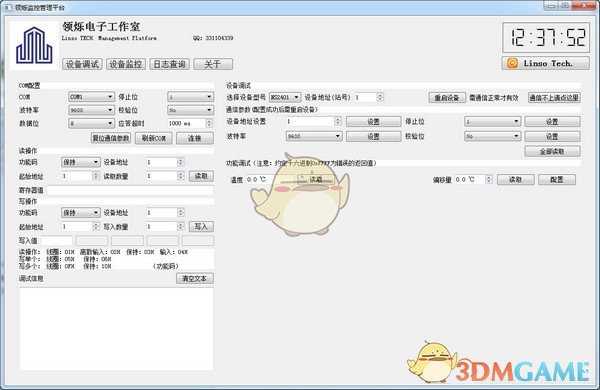Click the 领烁电子工作室 title text

[101, 26]
